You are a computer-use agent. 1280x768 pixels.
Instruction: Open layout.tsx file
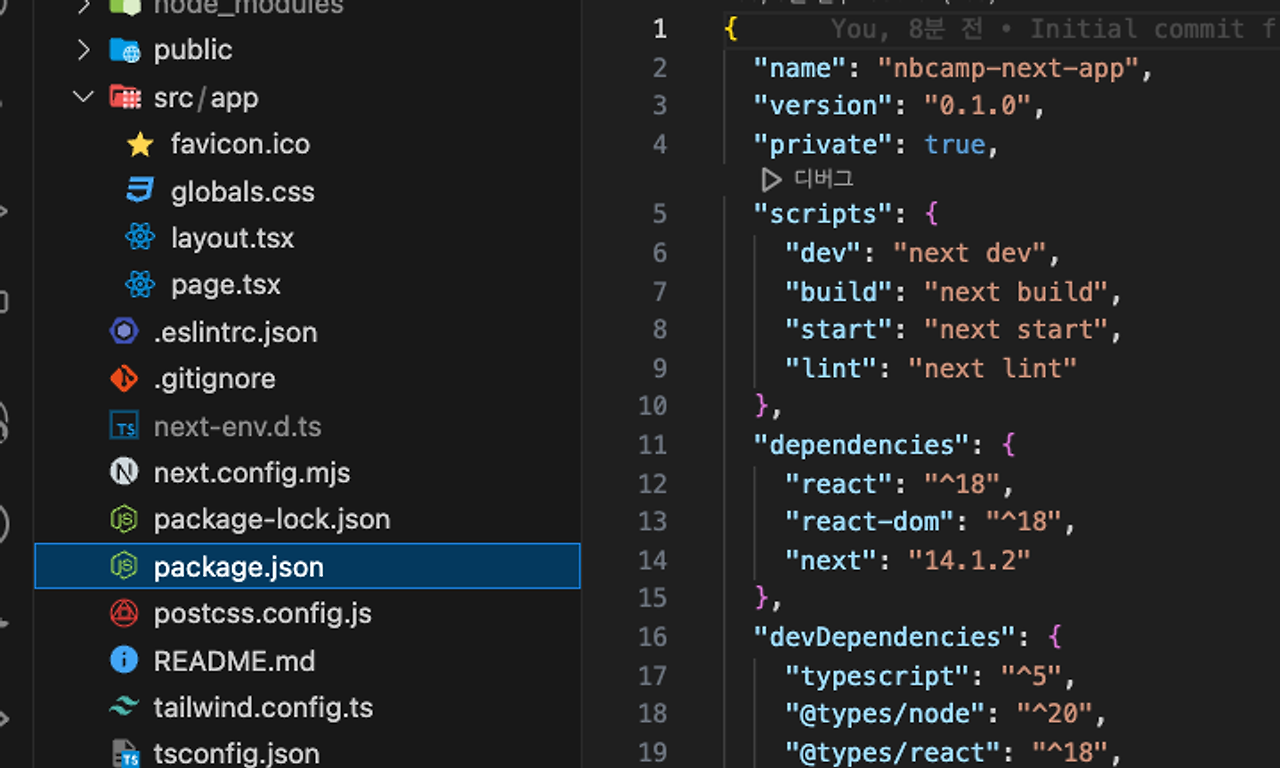pyautogui.click(x=232, y=238)
